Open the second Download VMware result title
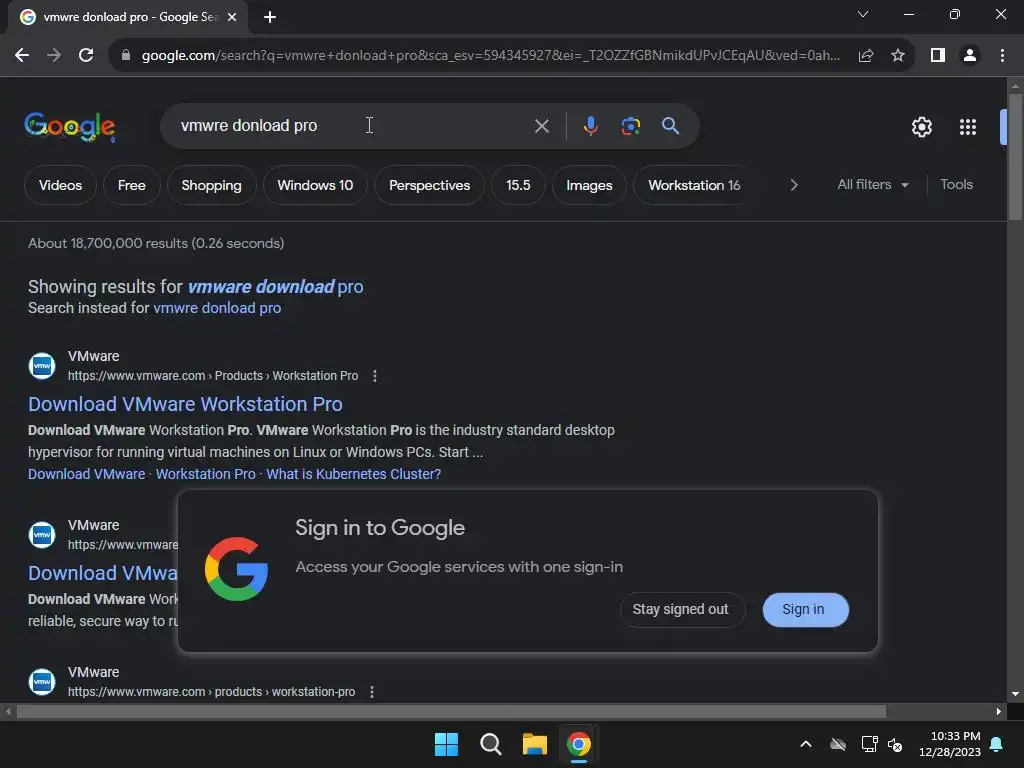Viewport: 1024px width, 768px height. pos(103,573)
